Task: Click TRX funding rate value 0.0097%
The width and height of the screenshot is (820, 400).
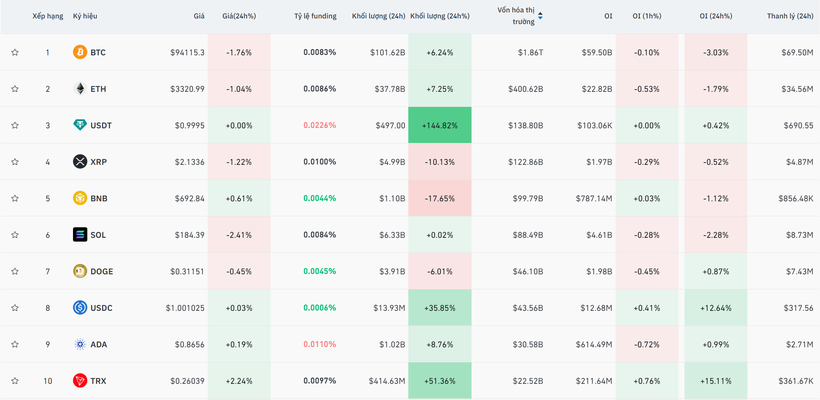Action: 320,381
